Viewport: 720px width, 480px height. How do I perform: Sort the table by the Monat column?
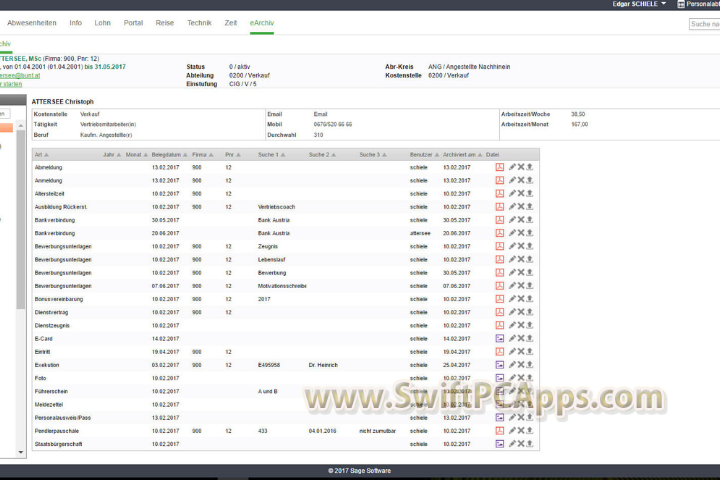pos(137,155)
